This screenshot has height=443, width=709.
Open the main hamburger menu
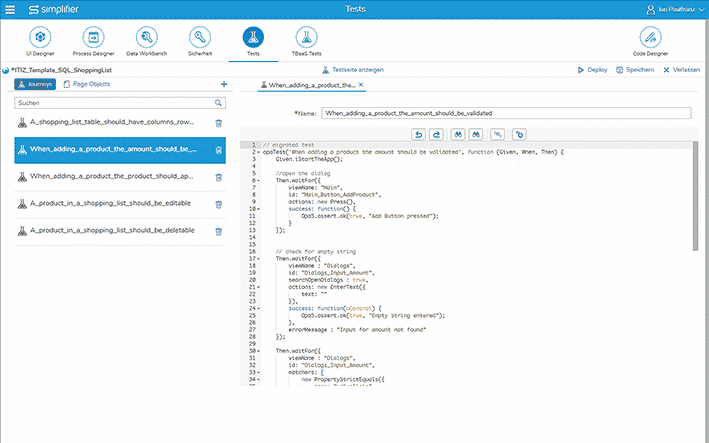click(x=9, y=9)
